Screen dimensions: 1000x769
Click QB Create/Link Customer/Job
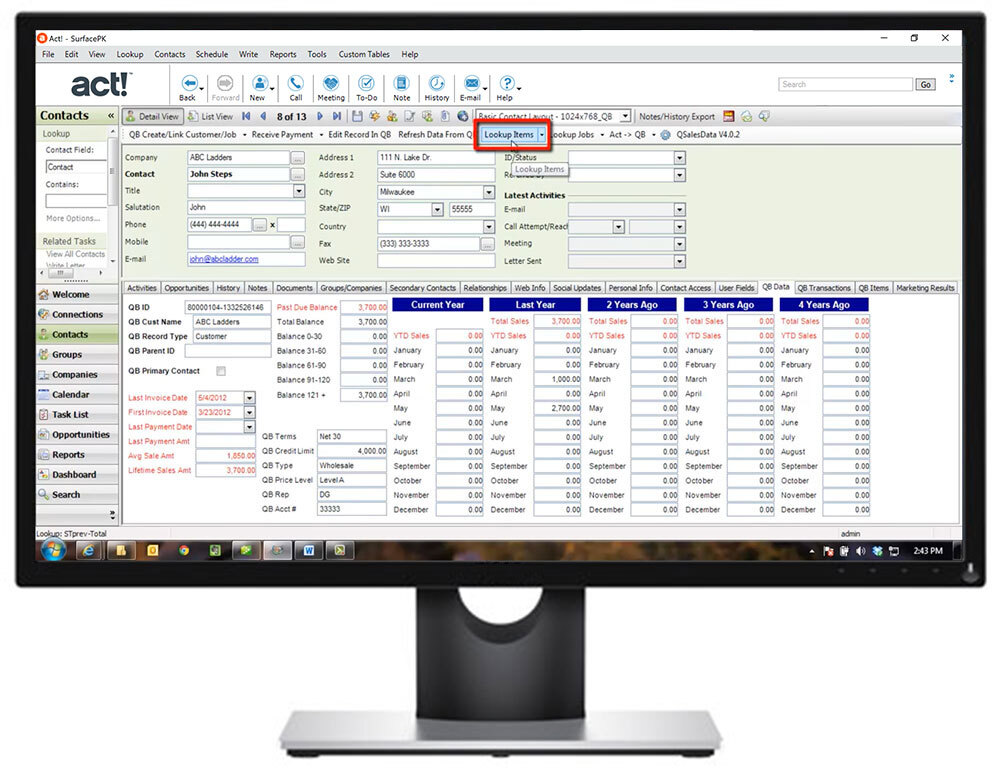pyautogui.click(x=182, y=135)
